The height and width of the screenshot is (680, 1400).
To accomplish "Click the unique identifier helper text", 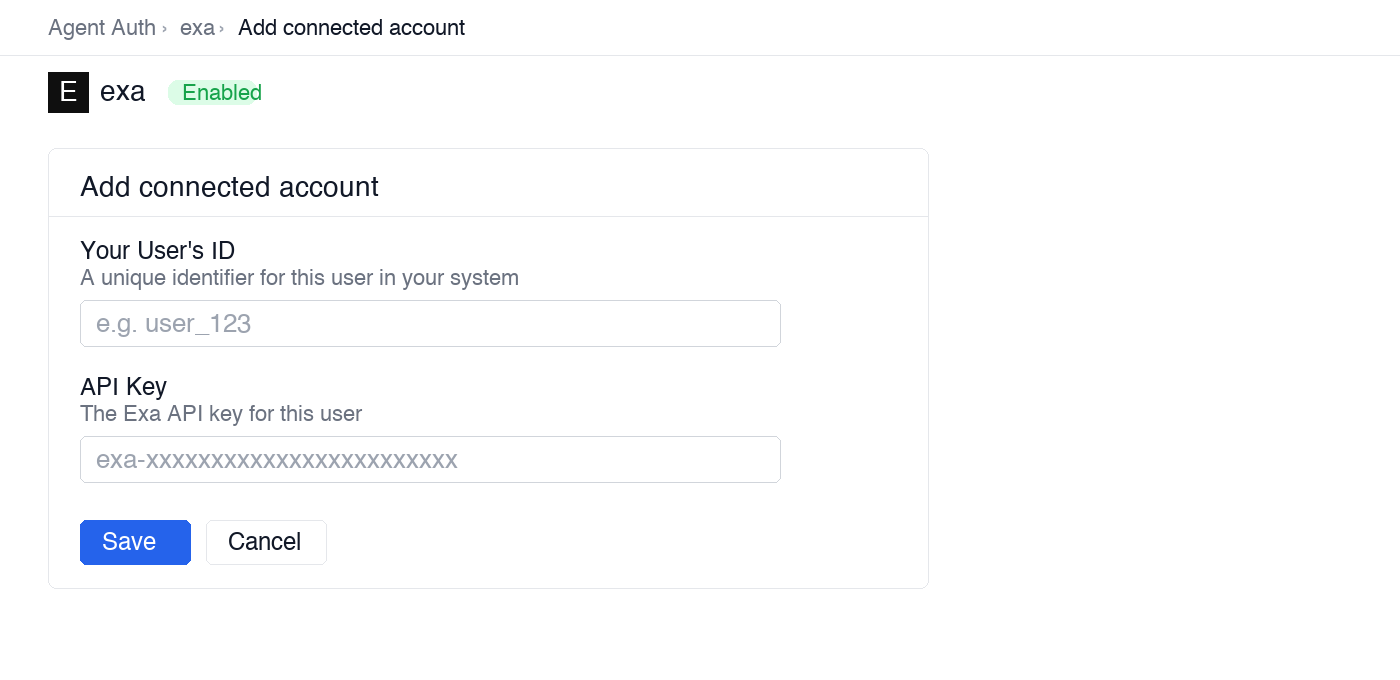I will (x=299, y=278).
